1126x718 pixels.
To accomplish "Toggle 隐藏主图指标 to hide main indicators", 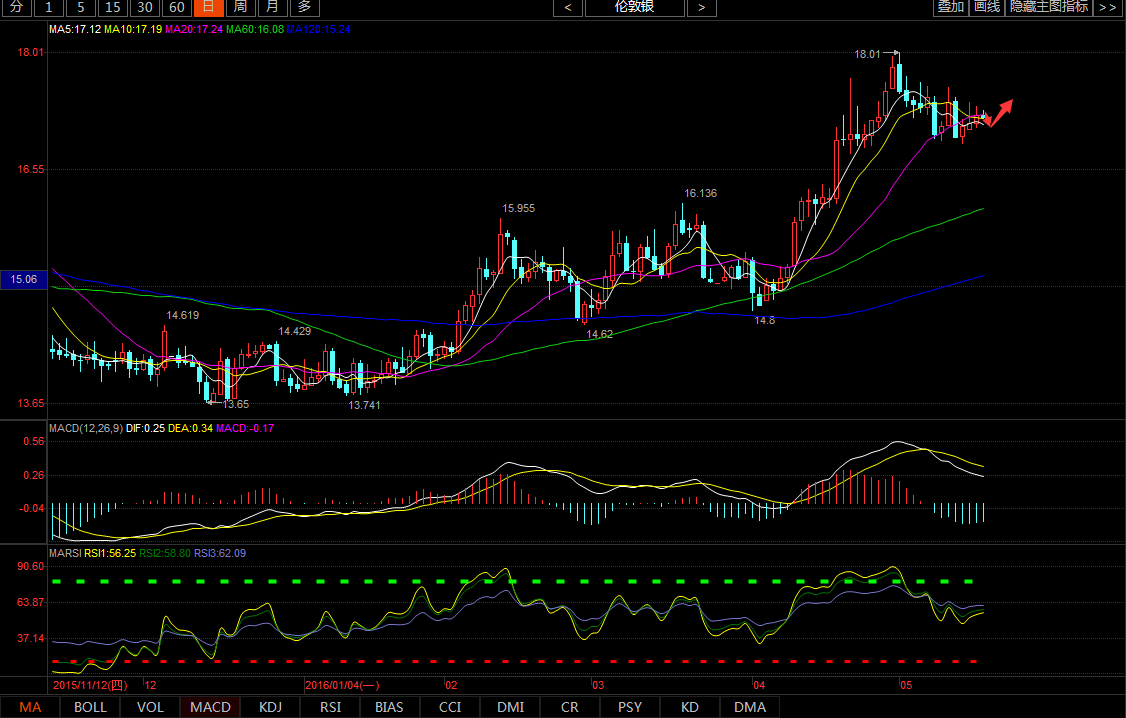I will (x=1049, y=8).
